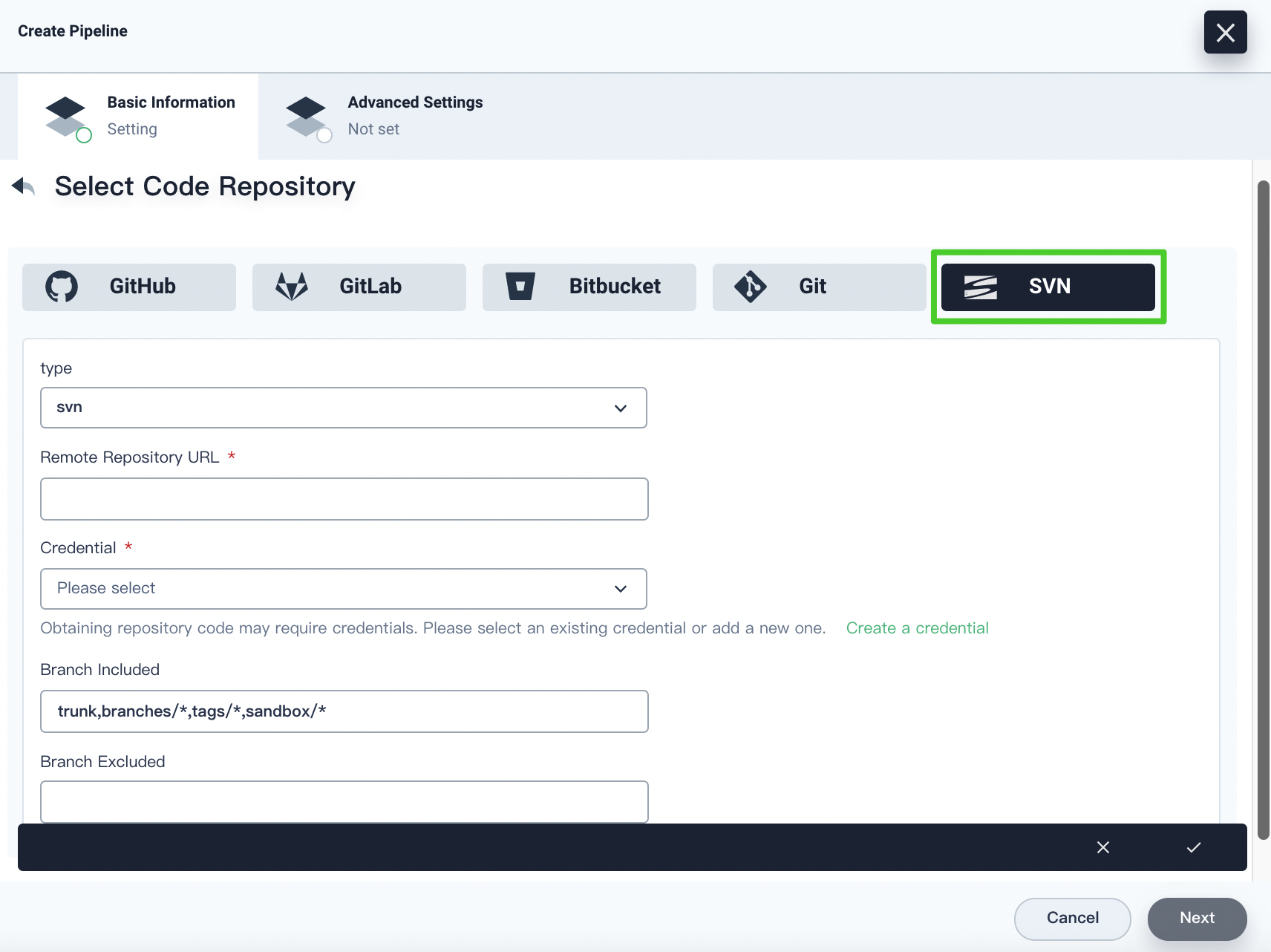Click the Branch Included text field
The height and width of the screenshot is (952, 1271).
(x=344, y=711)
